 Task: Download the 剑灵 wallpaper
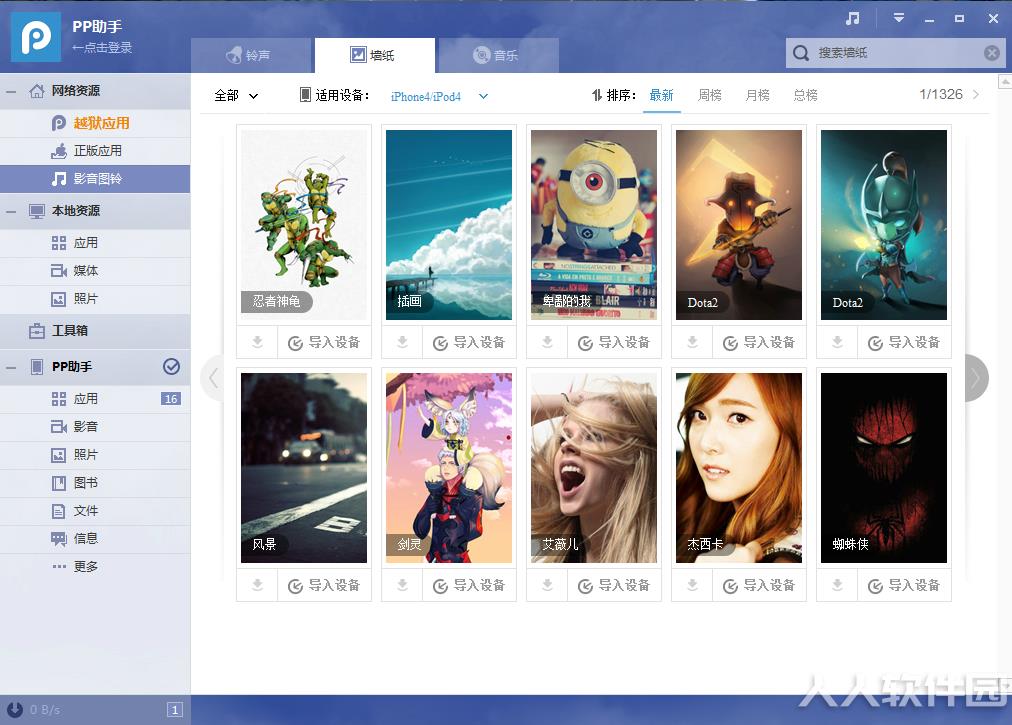(x=402, y=586)
